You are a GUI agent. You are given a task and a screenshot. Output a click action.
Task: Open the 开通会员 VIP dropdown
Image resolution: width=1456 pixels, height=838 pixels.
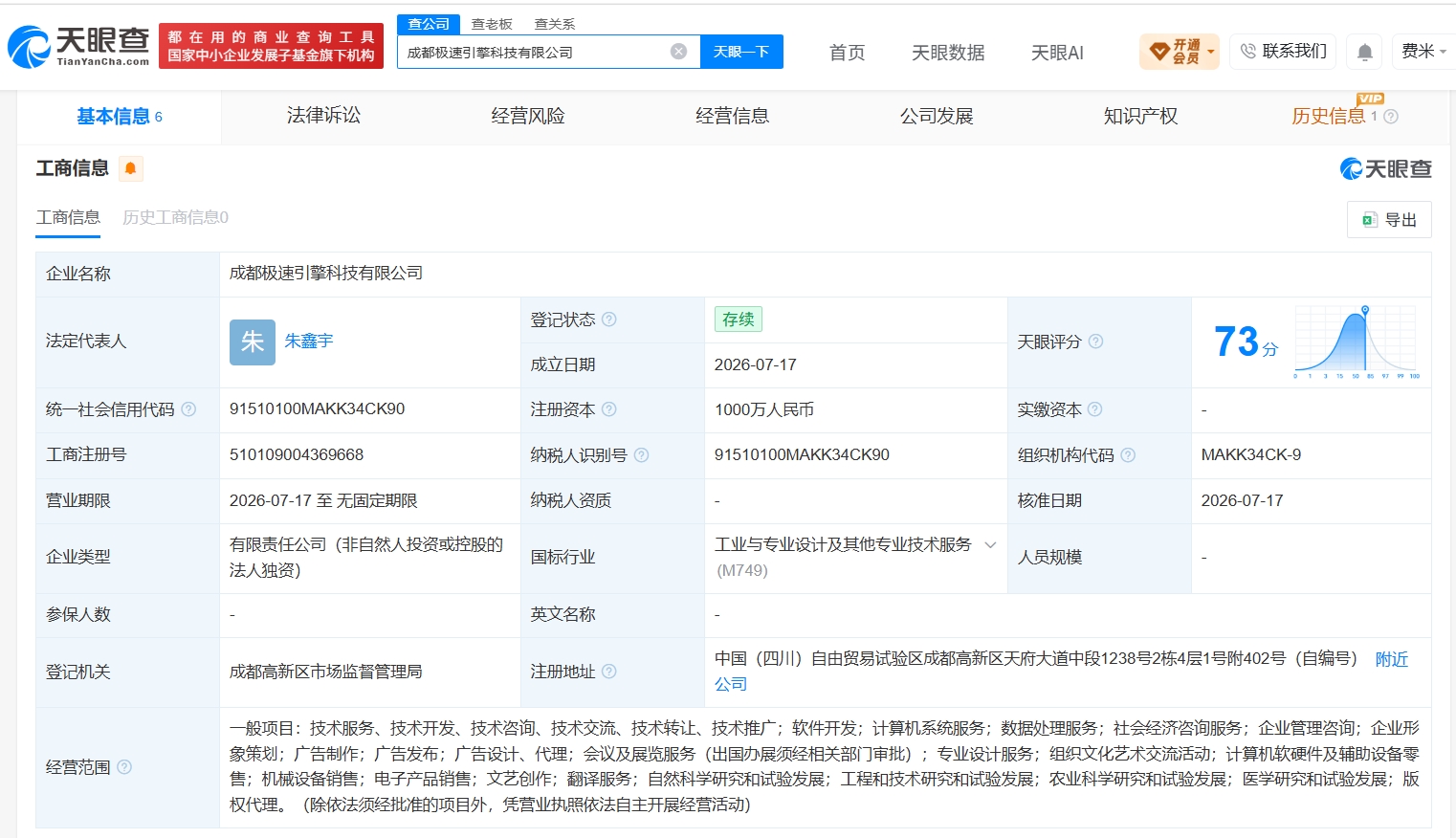[x=1180, y=52]
